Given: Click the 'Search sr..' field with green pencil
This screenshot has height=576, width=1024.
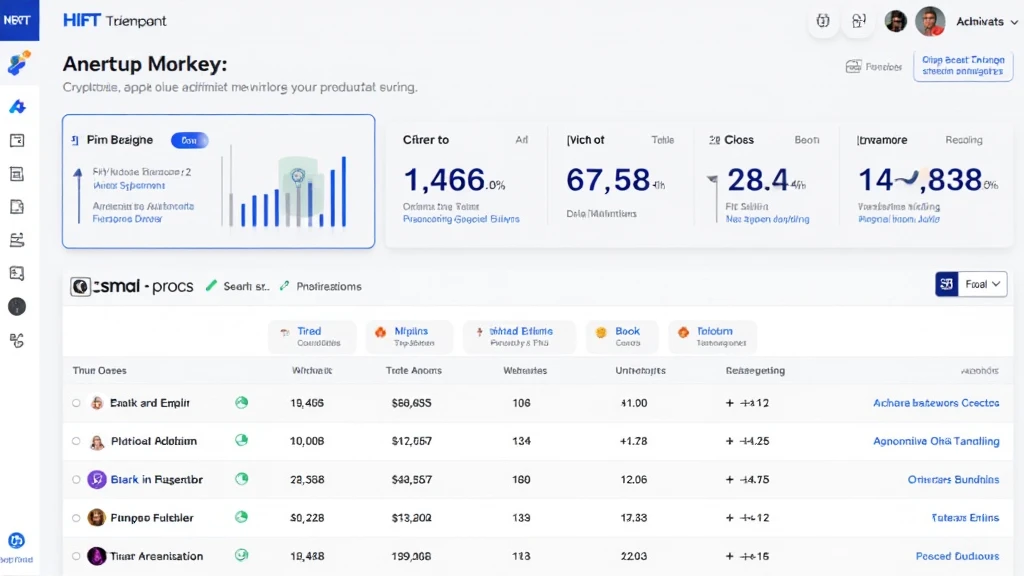Looking at the screenshot, I should point(238,286).
